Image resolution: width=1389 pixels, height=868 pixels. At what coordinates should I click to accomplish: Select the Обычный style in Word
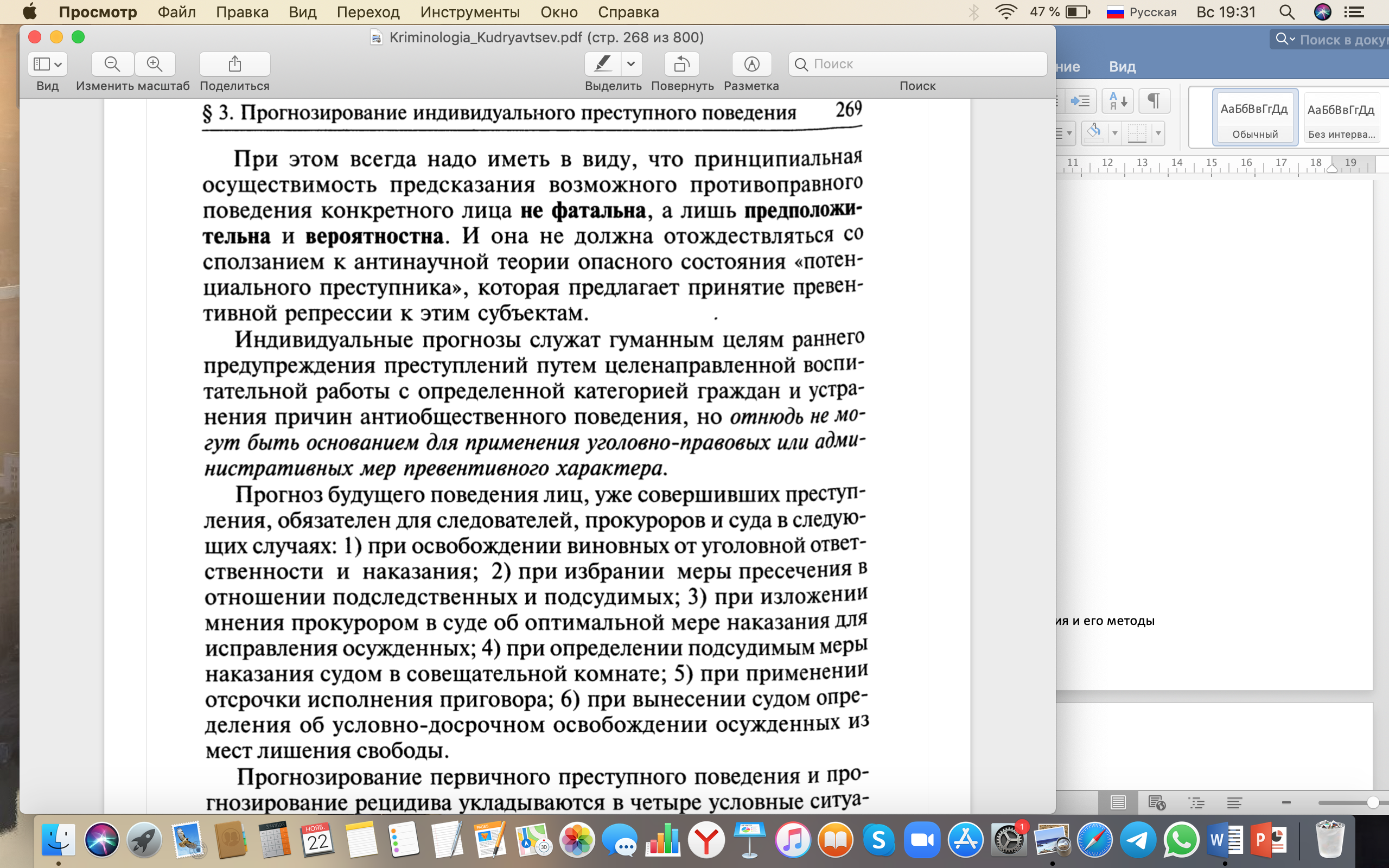1254,118
